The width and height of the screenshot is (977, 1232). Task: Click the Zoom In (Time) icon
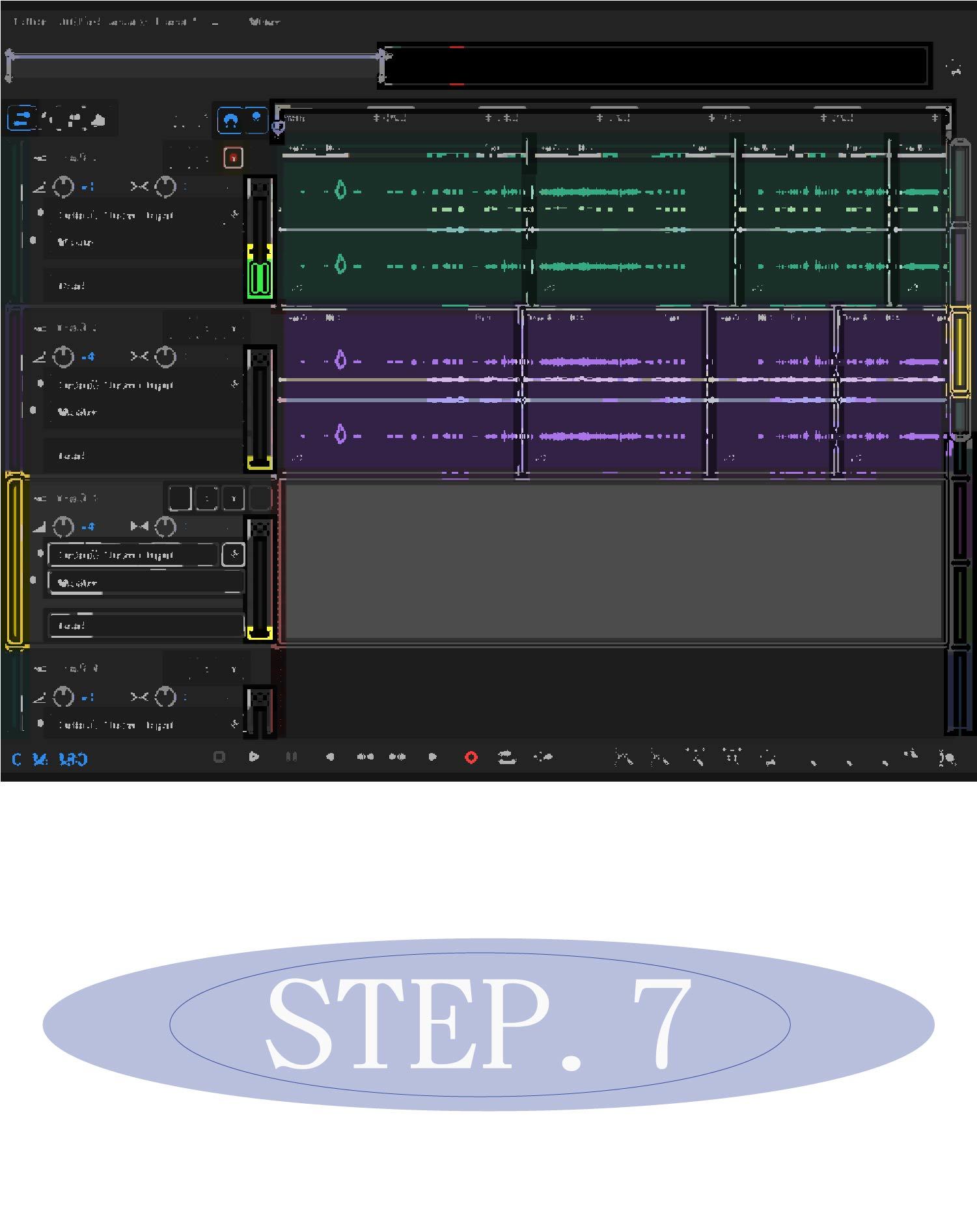pos(696,758)
